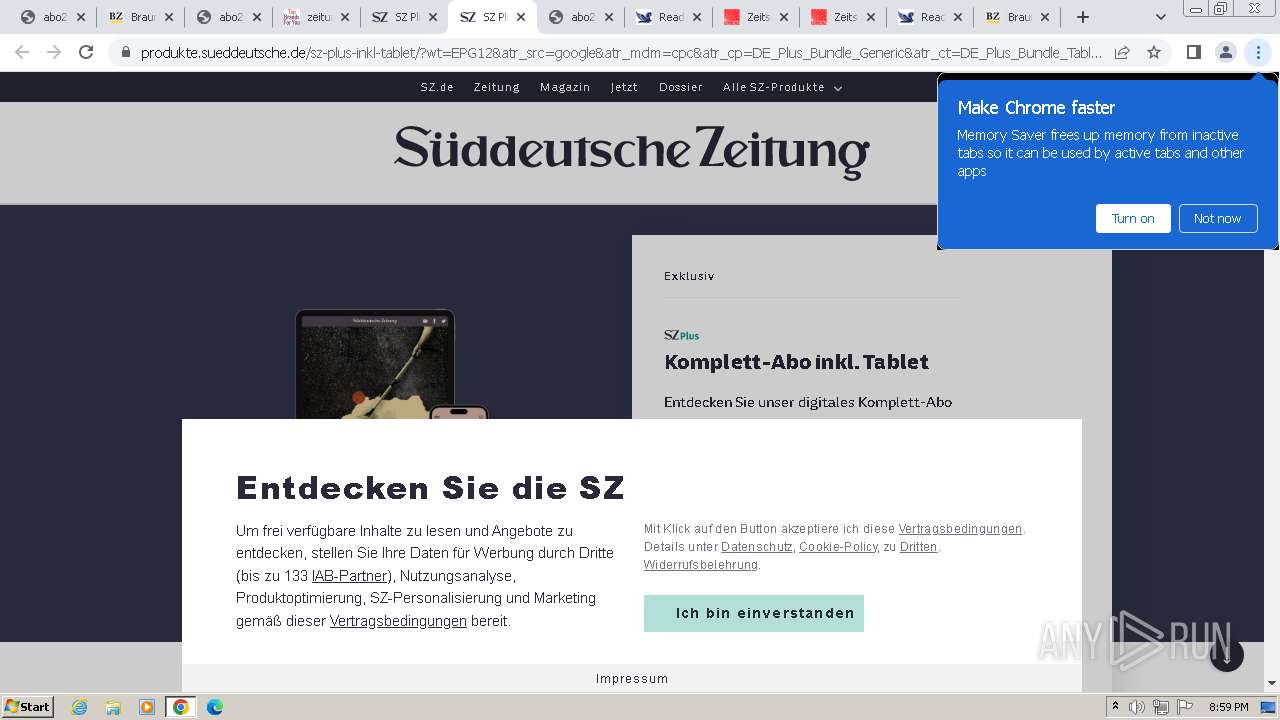The height and width of the screenshot is (720, 1280).
Task: Select the Chrome taskbar icon
Action: (181, 707)
